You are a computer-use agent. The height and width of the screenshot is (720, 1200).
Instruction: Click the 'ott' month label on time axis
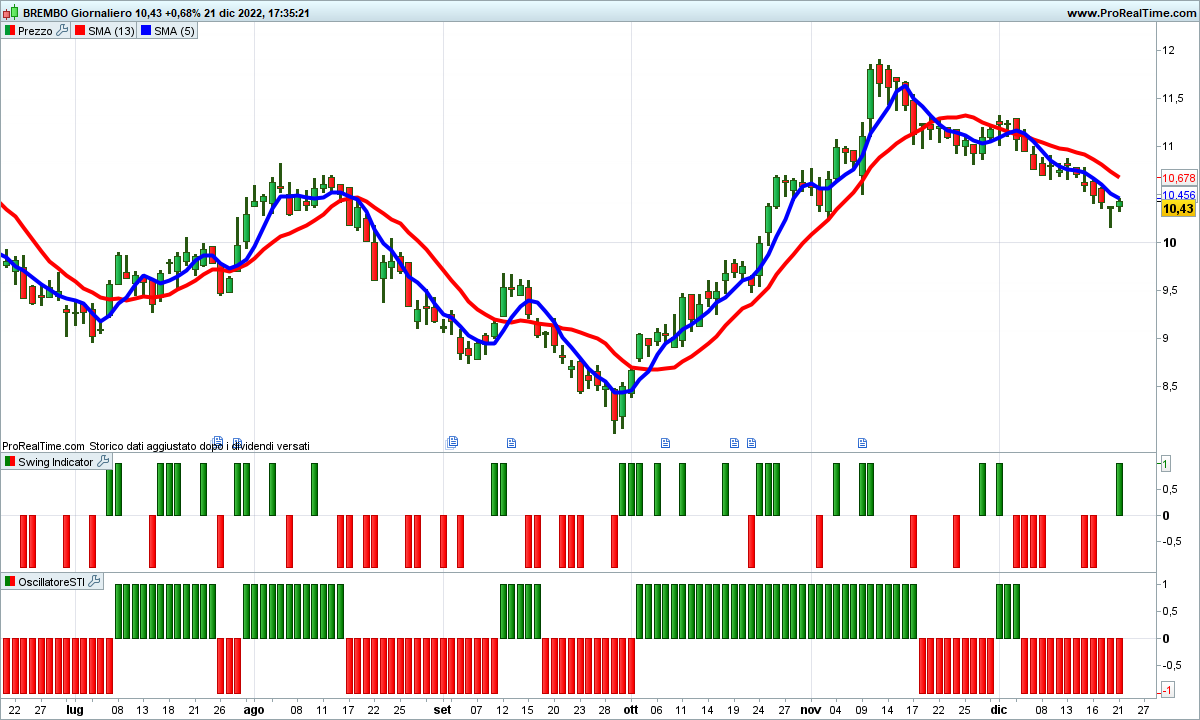[630, 709]
